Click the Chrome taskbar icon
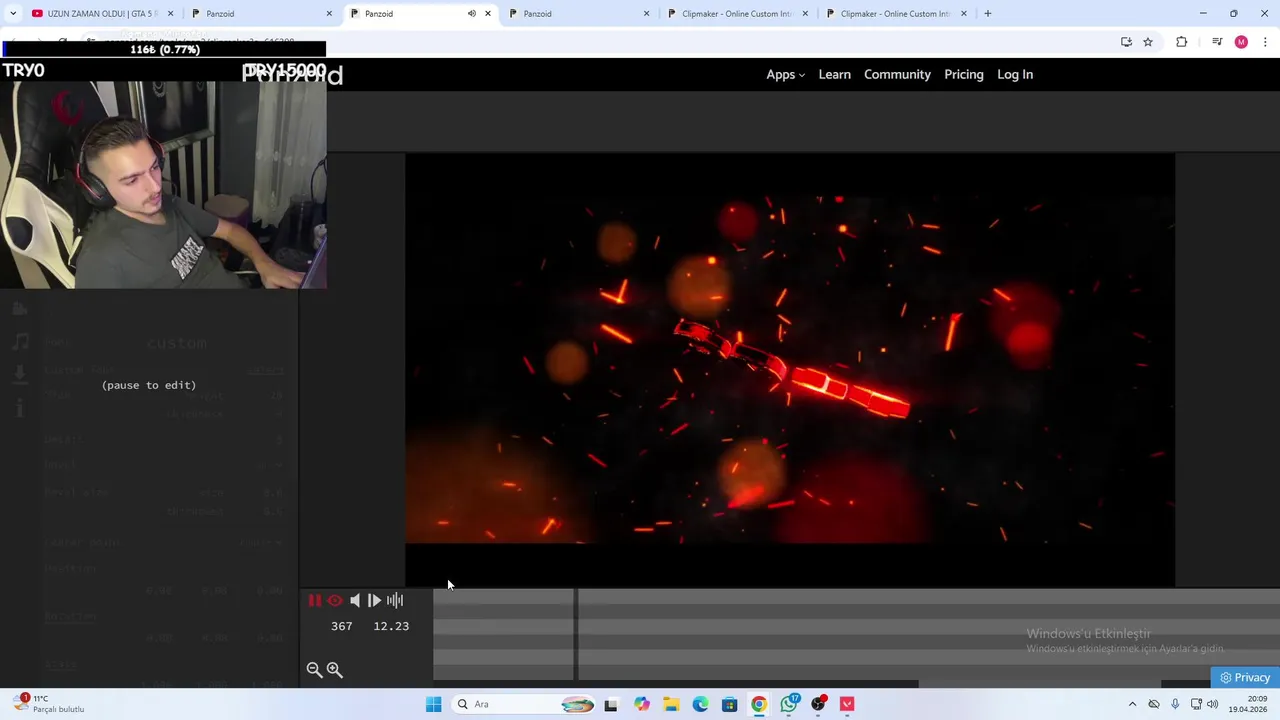 pyautogui.click(x=759, y=704)
